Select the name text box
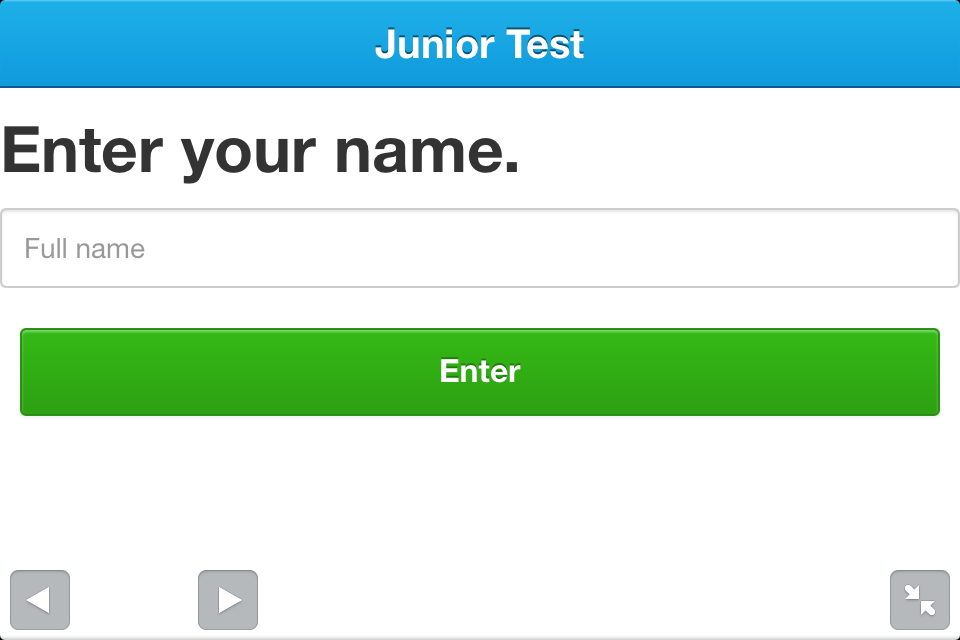Image resolution: width=960 pixels, height=640 pixels. tap(480, 248)
